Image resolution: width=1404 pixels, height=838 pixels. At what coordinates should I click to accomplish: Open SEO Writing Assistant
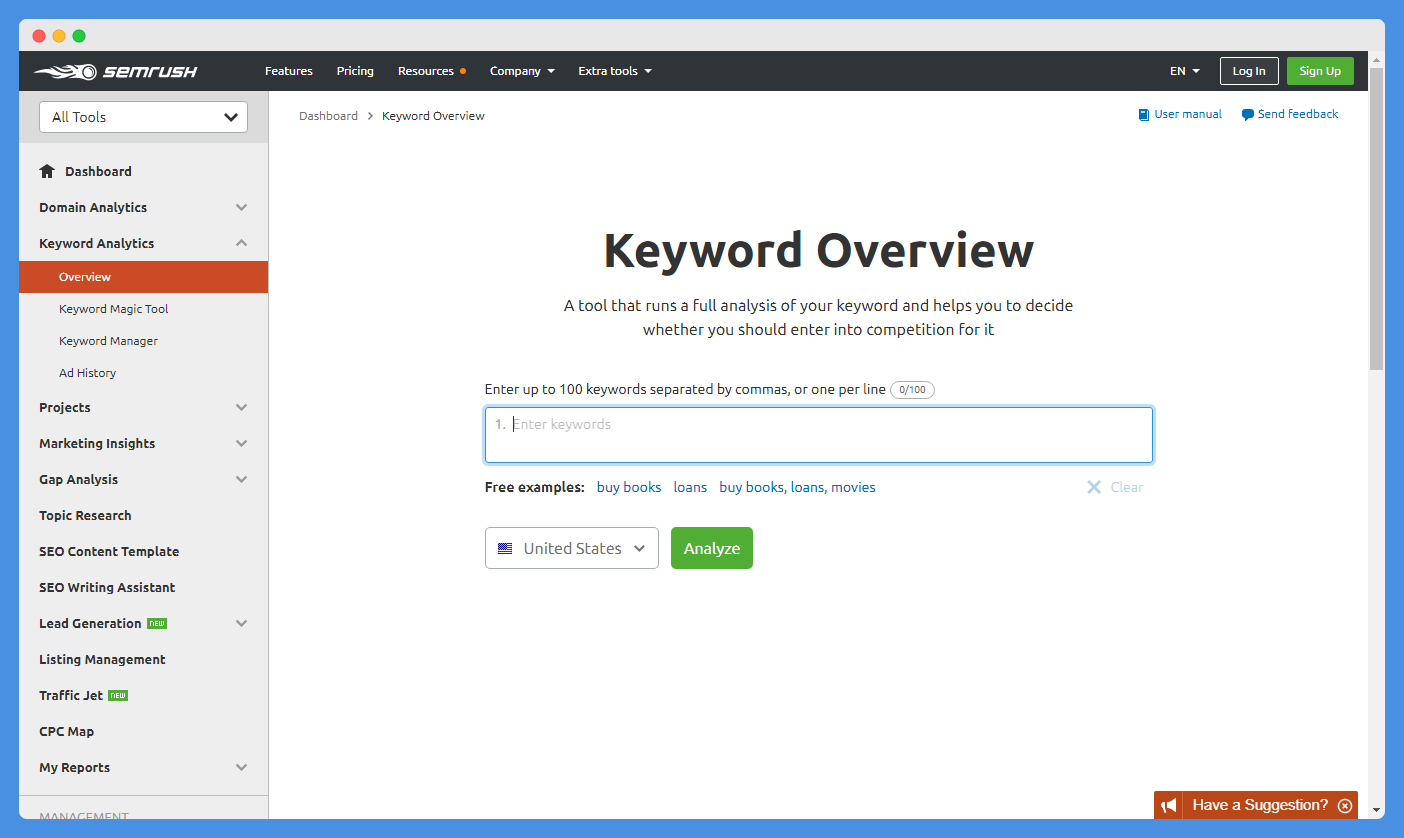coord(107,587)
